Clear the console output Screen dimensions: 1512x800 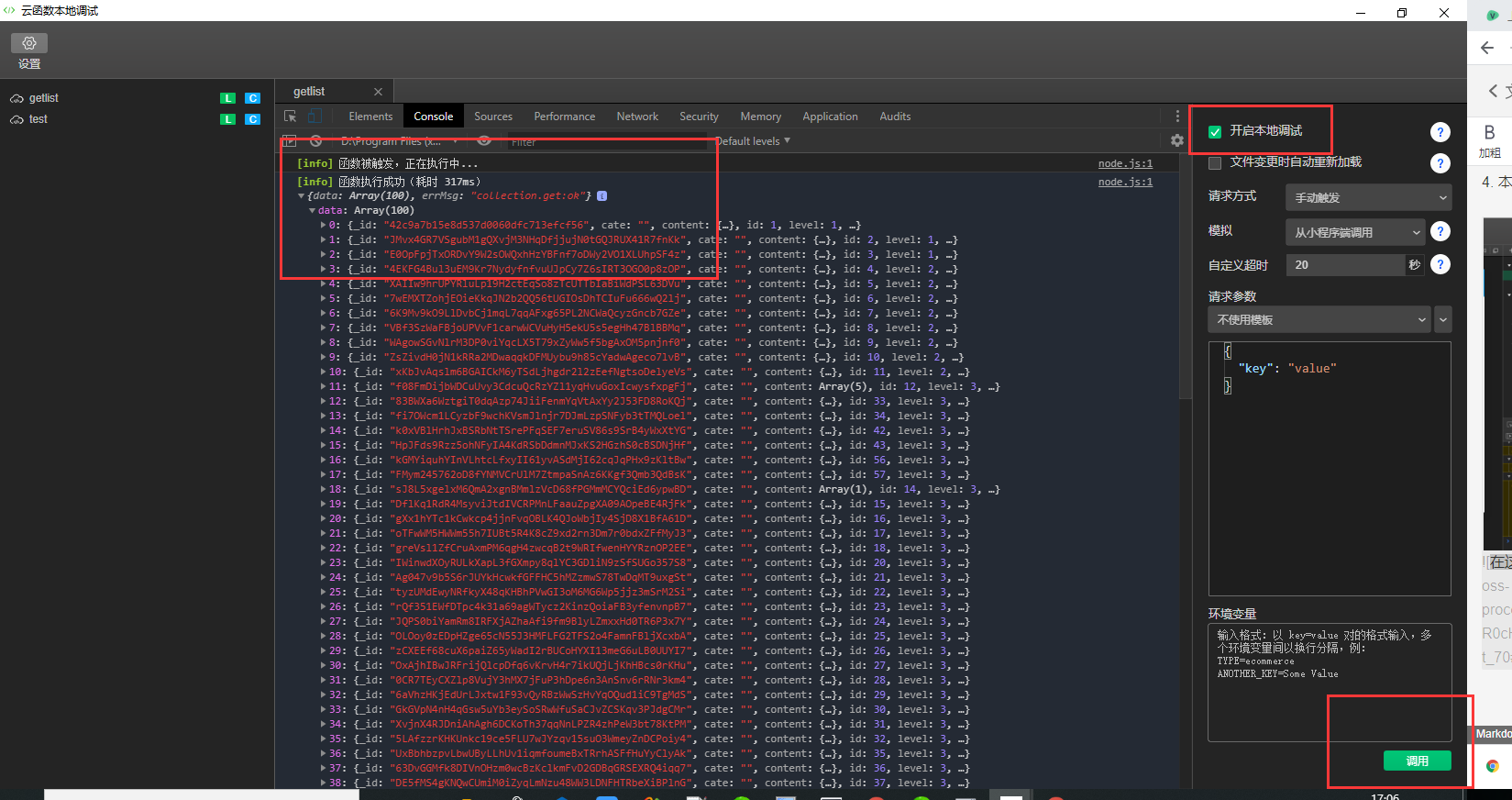[x=315, y=141]
